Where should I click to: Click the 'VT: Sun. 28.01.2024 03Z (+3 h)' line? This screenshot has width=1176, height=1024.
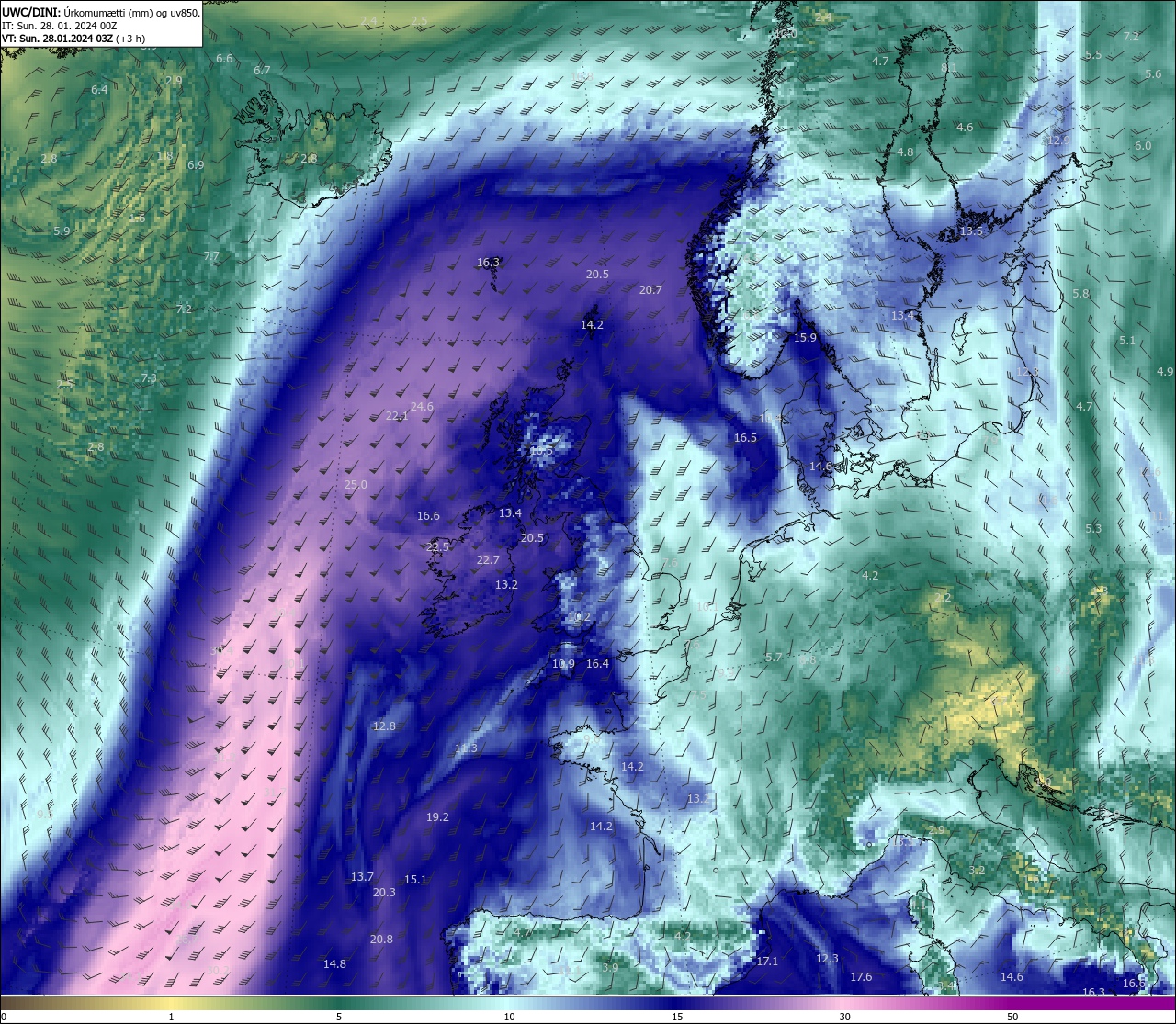point(73,39)
